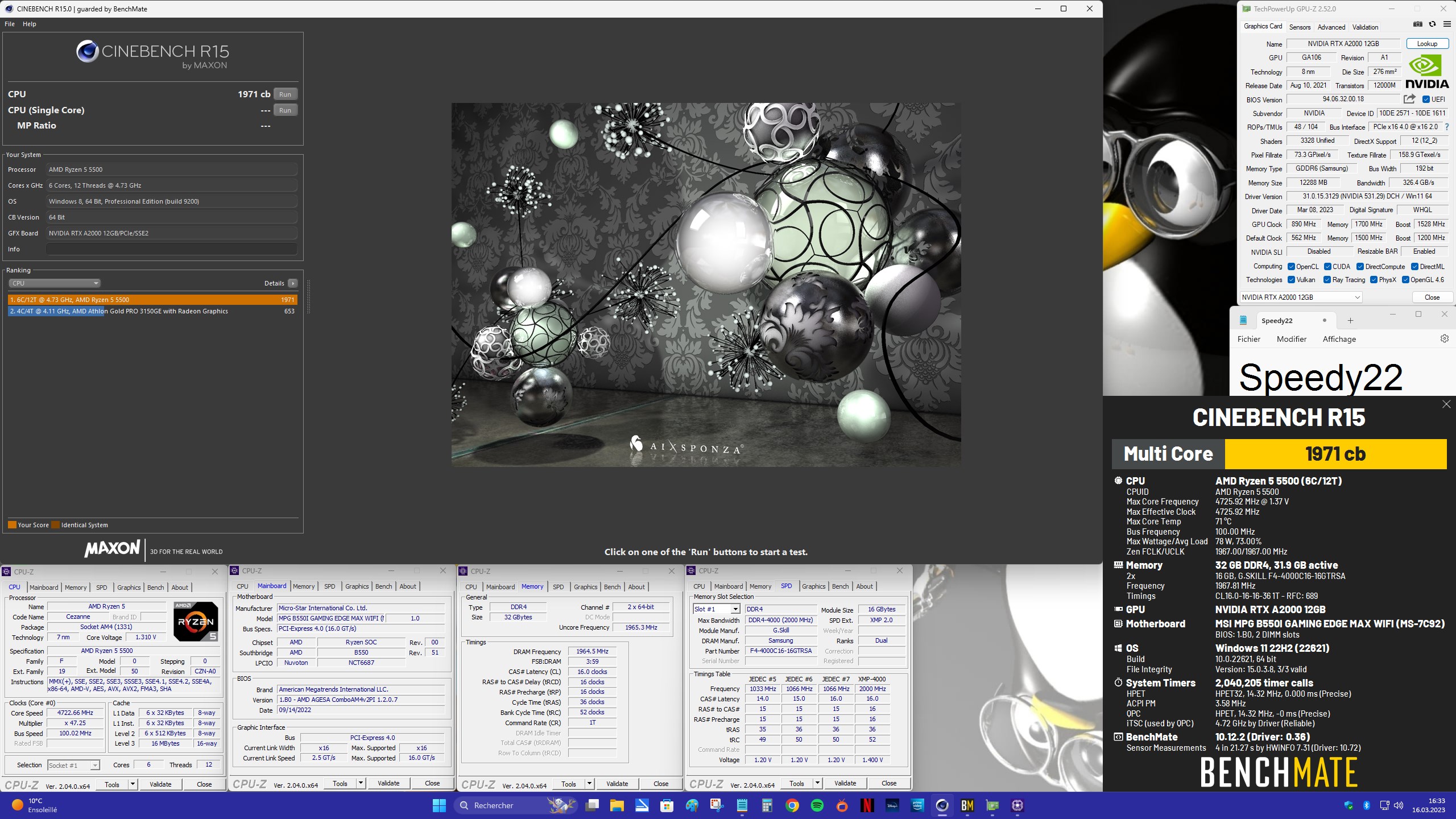Switch to the Advanced tab in GPU-Z
The image size is (1456, 819).
pos(1331,27)
